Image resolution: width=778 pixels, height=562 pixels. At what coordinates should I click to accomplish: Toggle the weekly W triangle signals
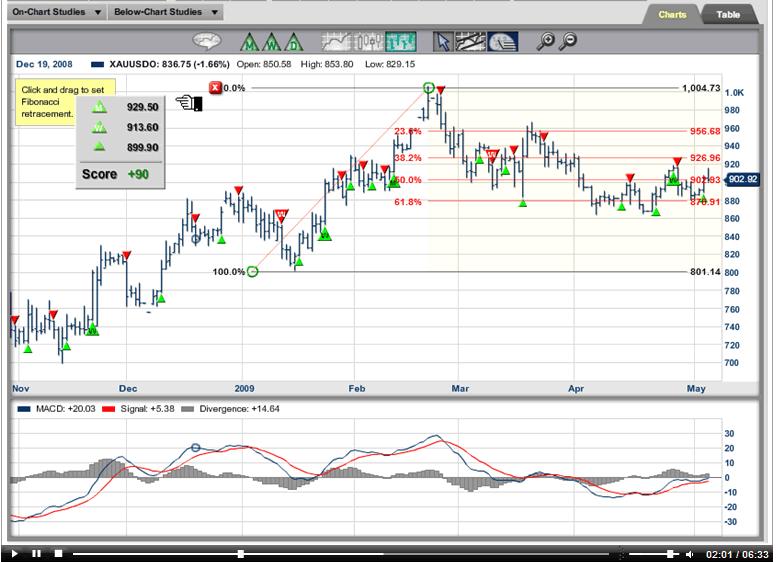[x=272, y=42]
